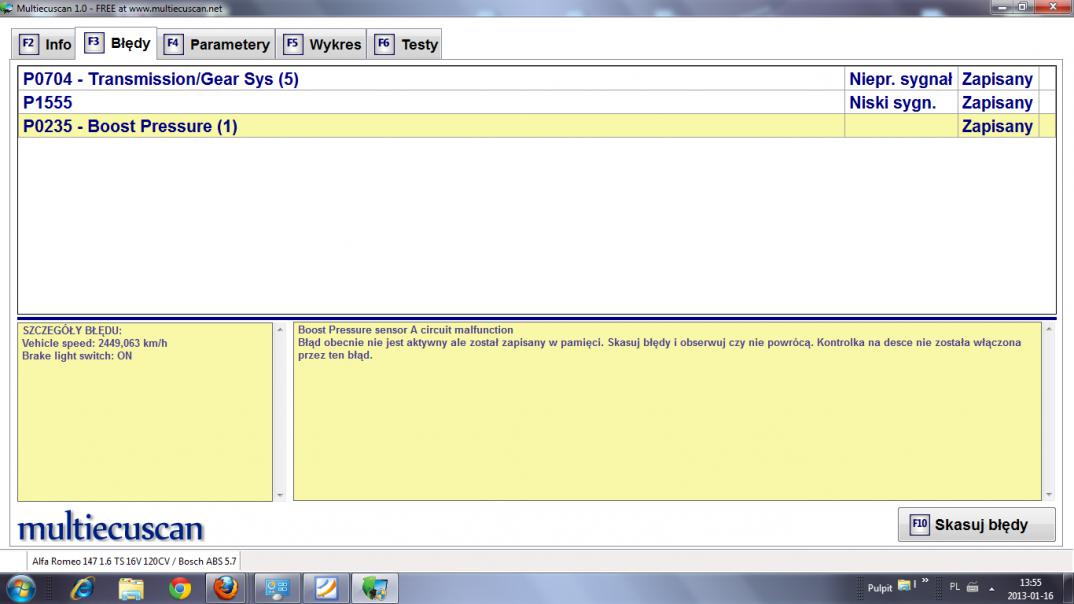Expand Pulpit toolbar chevron
The width and height of the screenshot is (1074, 604).
pyautogui.click(x=925, y=581)
